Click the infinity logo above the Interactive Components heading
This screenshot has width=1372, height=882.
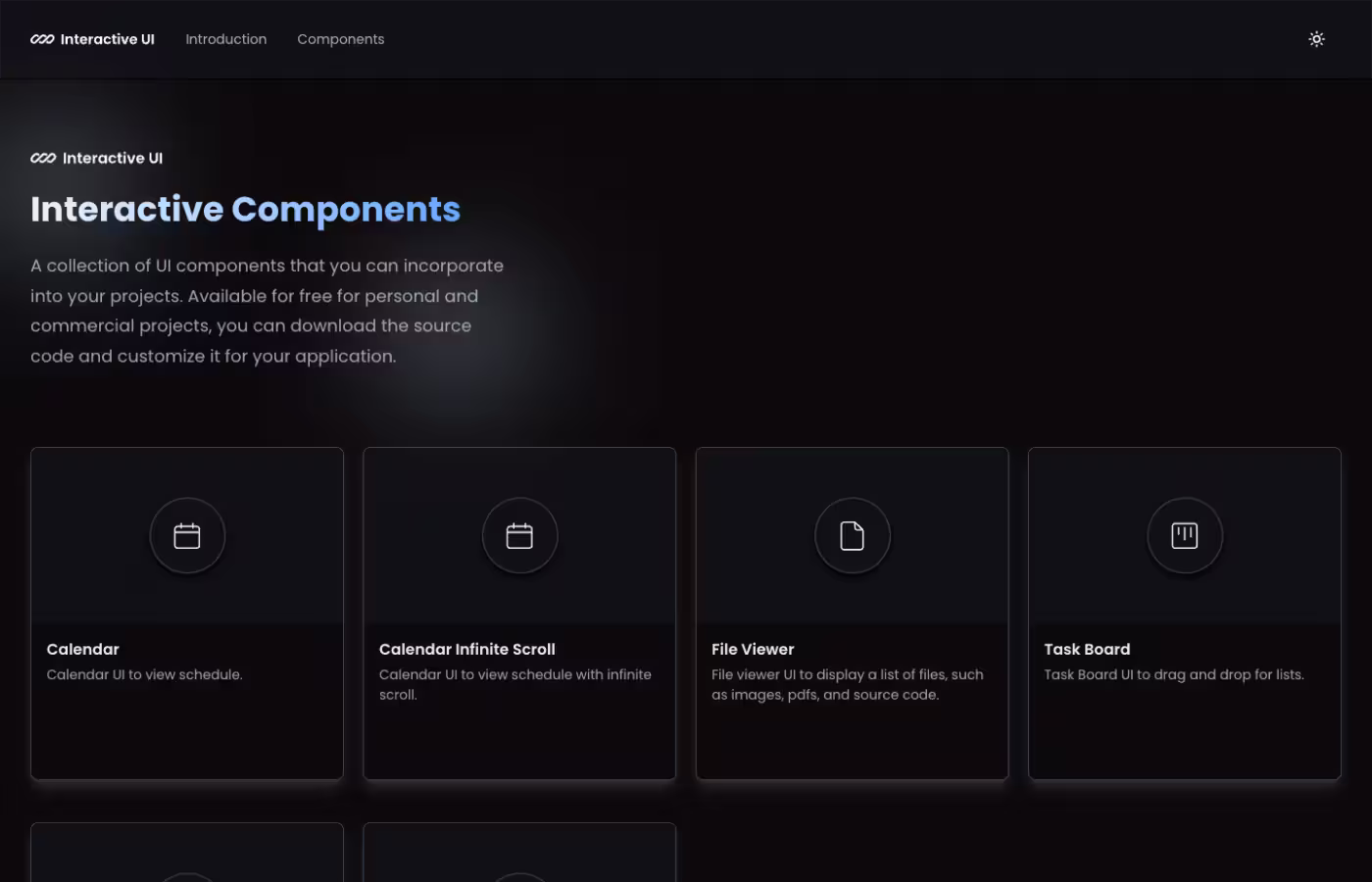(42, 157)
